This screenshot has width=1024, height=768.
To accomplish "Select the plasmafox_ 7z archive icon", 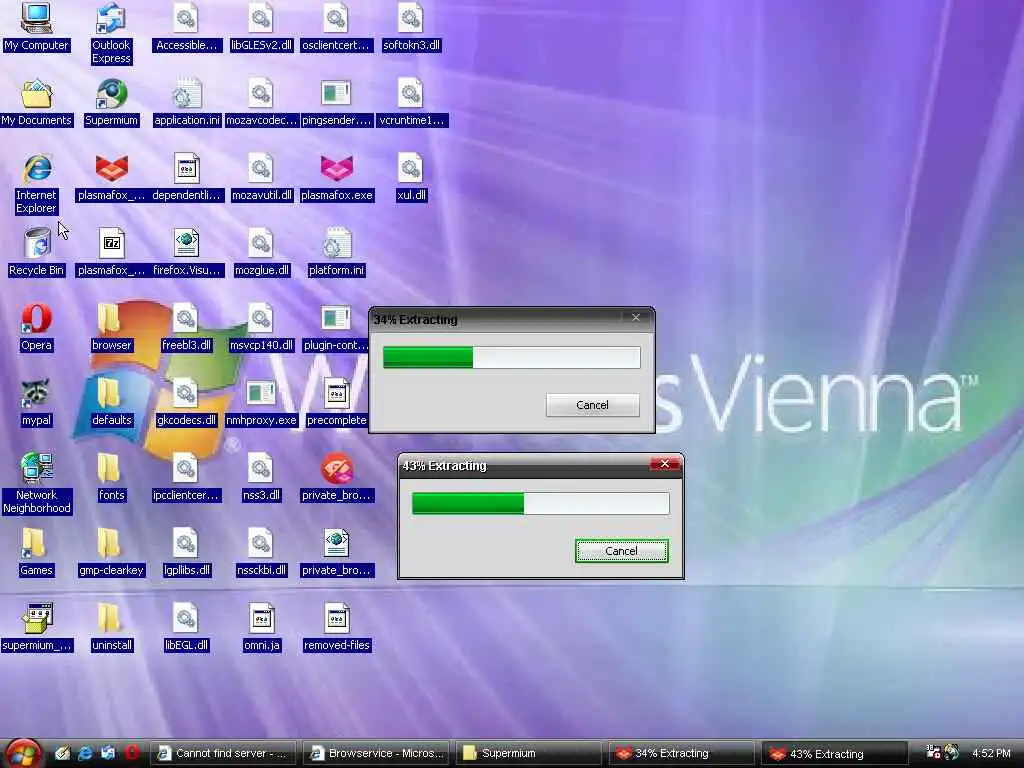I will point(111,244).
